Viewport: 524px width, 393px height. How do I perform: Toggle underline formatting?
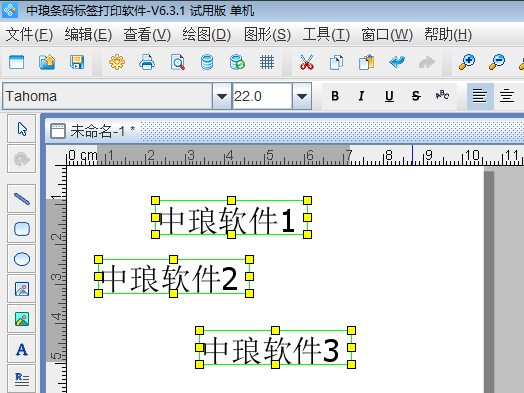[x=389, y=96]
